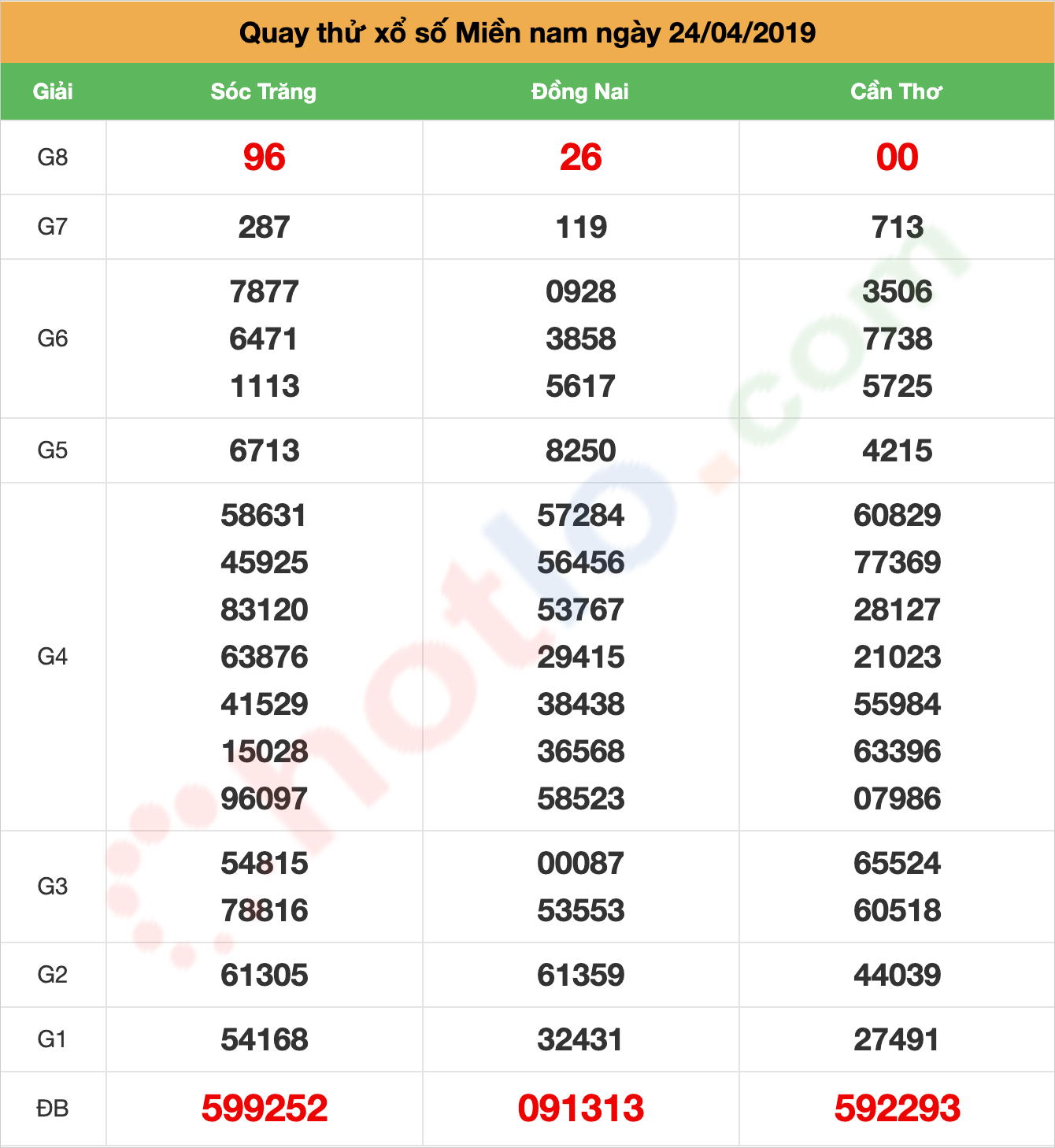Click G4 value 56456
The height and width of the screenshot is (1148, 1055).
click(581, 563)
